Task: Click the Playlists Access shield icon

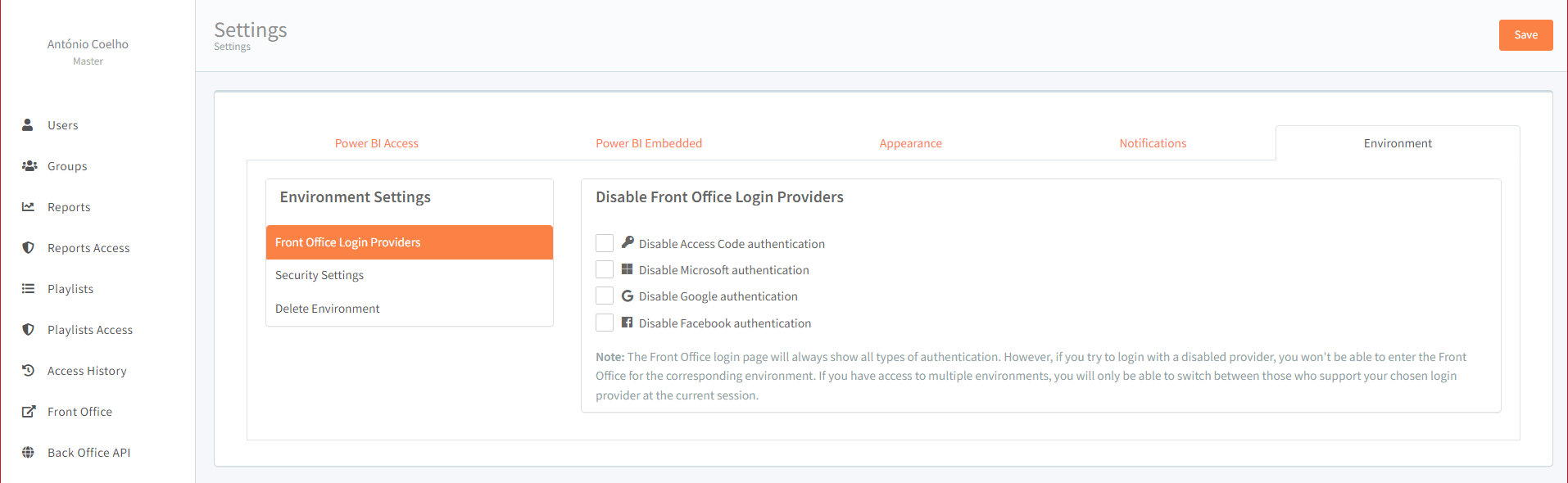Action: pyautogui.click(x=28, y=329)
